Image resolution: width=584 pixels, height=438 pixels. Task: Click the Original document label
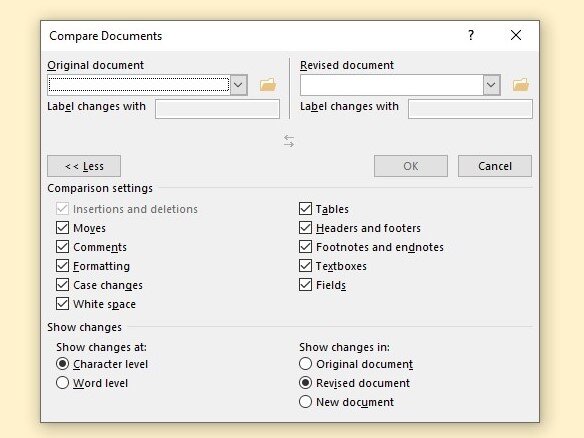point(95,65)
